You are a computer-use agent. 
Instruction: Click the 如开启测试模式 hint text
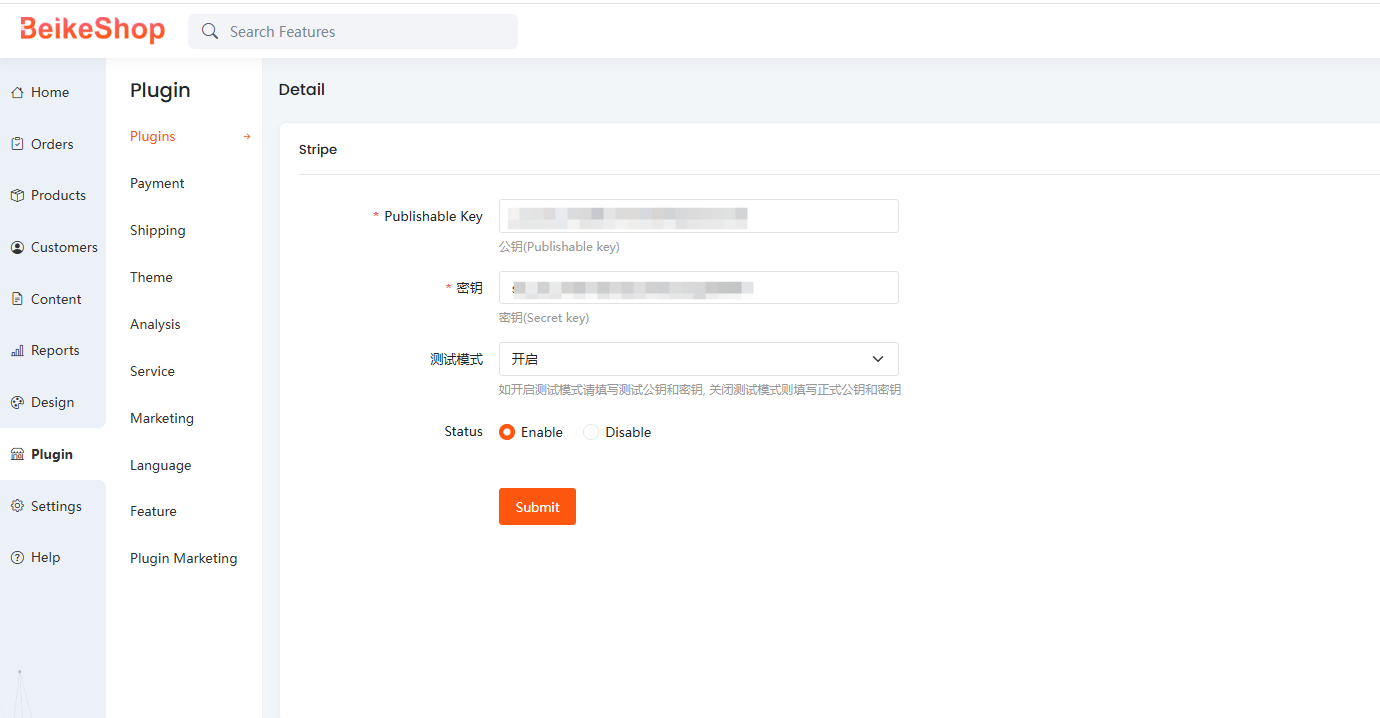pyautogui.click(x=700, y=389)
